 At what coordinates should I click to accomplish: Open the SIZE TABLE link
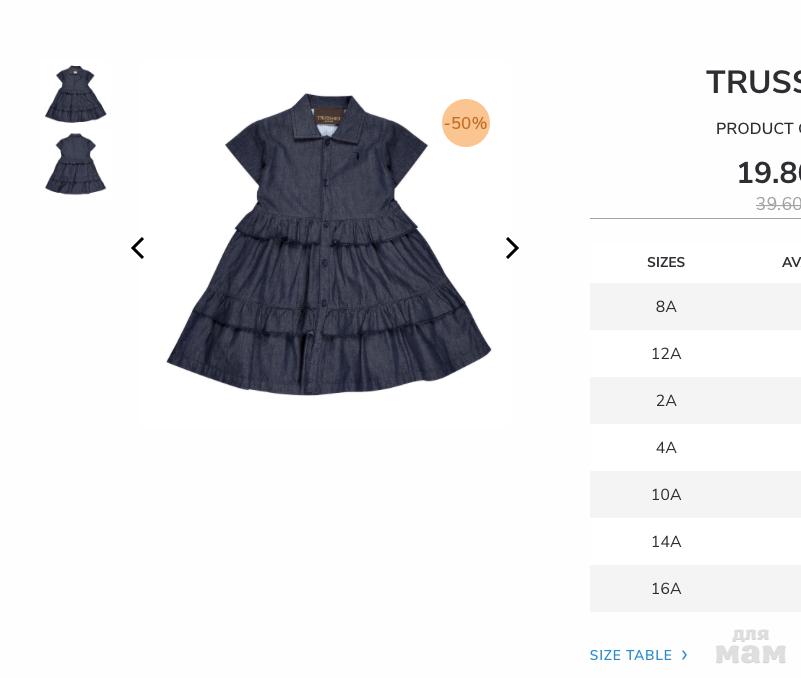(x=630, y=655)
